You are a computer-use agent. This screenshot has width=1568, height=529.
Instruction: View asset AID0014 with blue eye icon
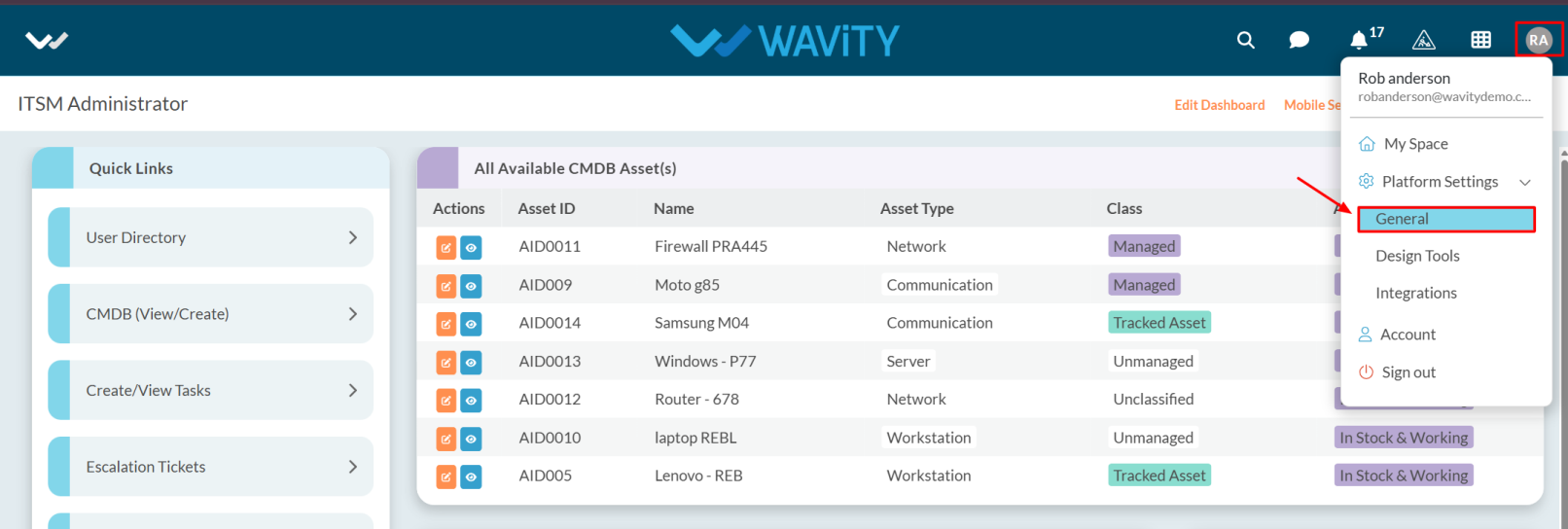click(x=471, y=324)
